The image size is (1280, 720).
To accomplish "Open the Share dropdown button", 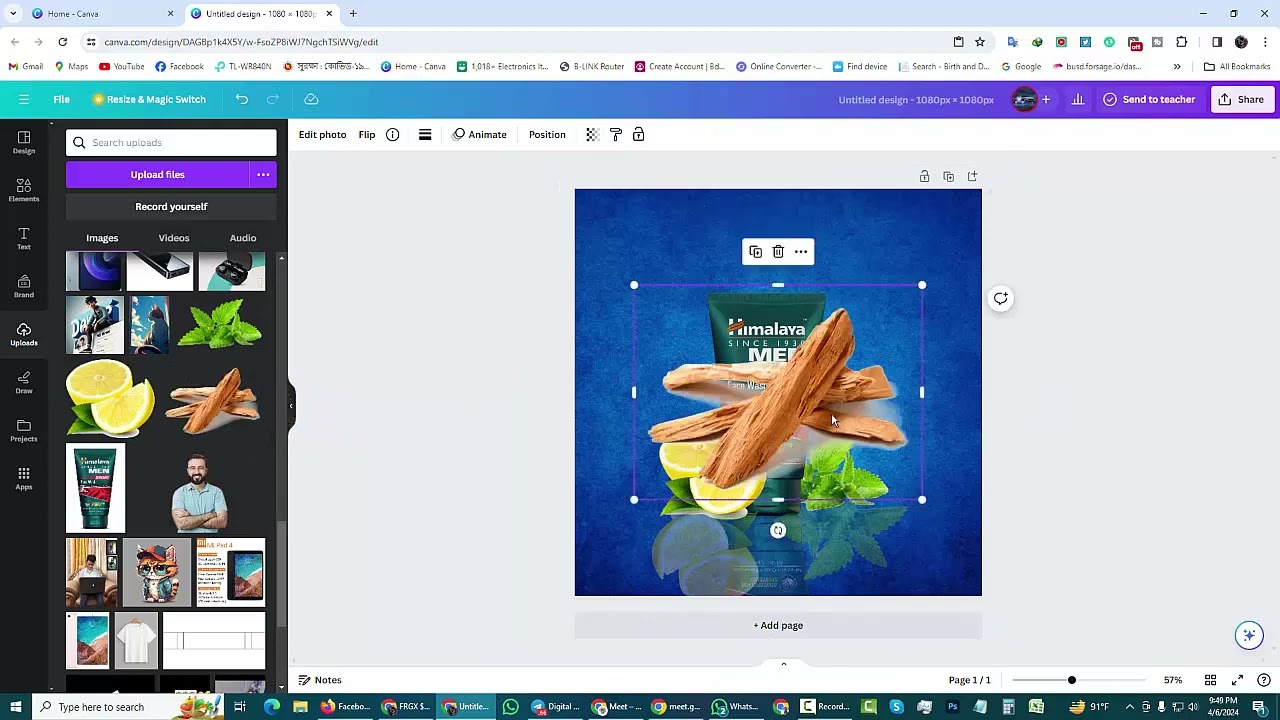I will [x=1241, y=99].
